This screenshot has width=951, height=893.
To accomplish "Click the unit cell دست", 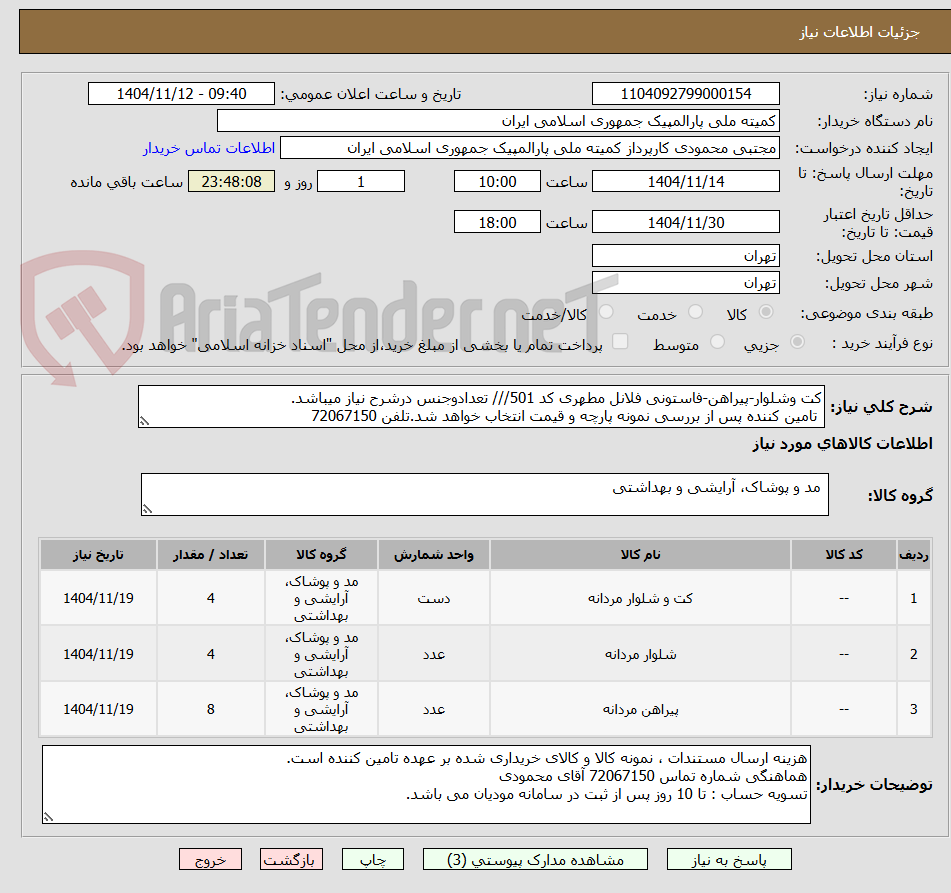I will 434,598.
